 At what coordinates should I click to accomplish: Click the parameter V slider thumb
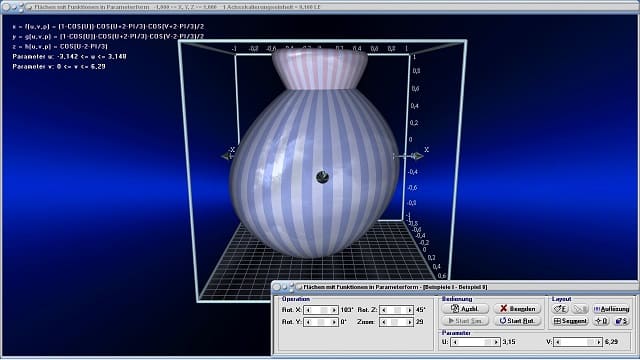pyautogui.click(x=590, y=342)
